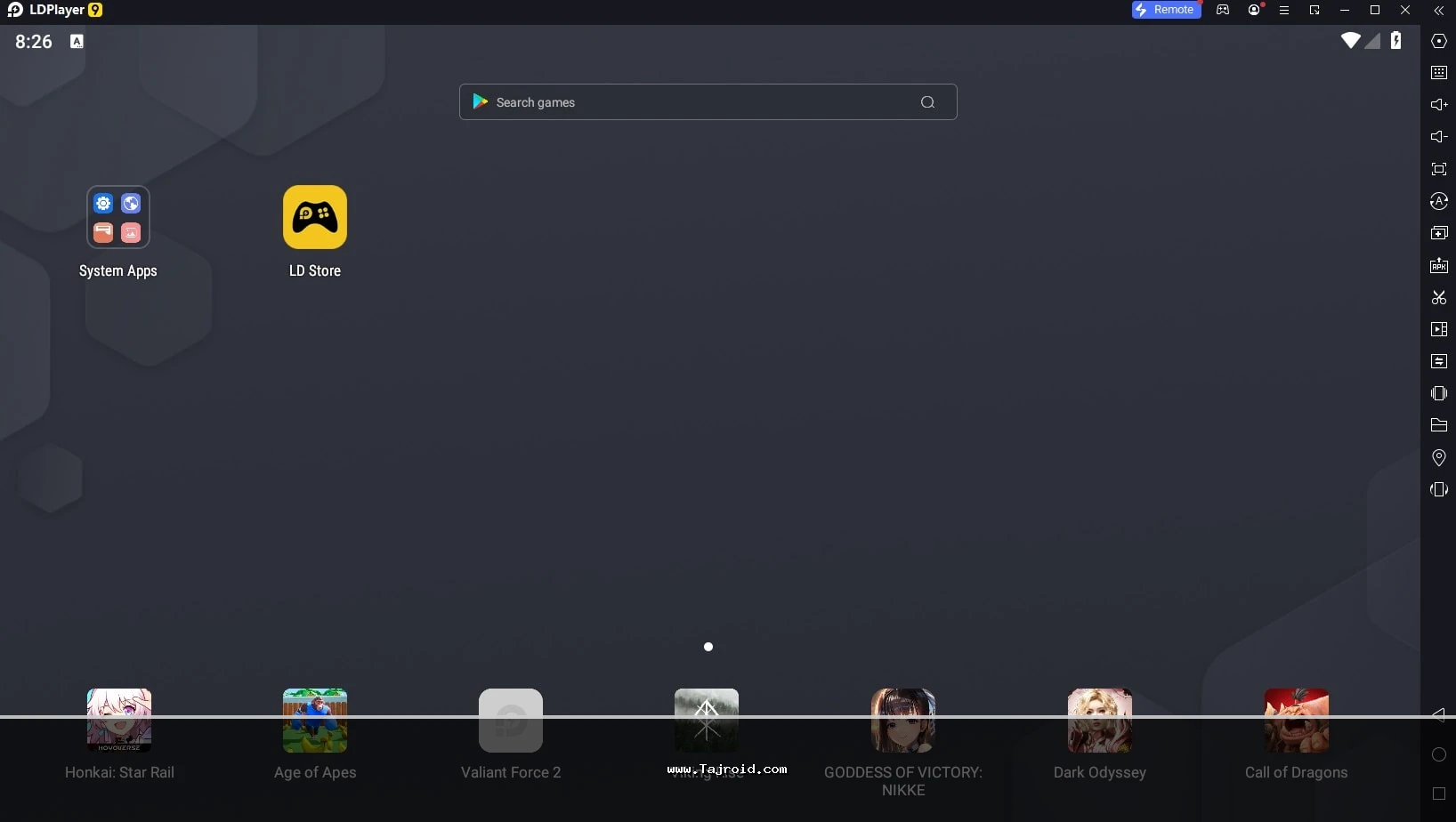Screen dimensions: 1456x822
Task: Open the location pin tool in sidebar
Action: 1438,457
